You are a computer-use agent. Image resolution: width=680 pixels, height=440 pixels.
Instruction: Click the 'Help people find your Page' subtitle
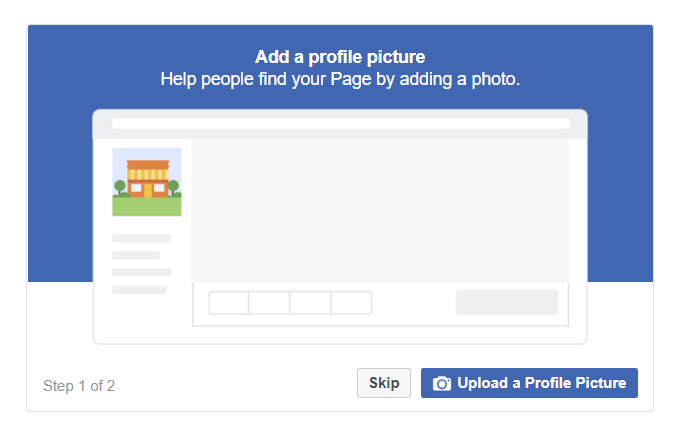[340, 79]
